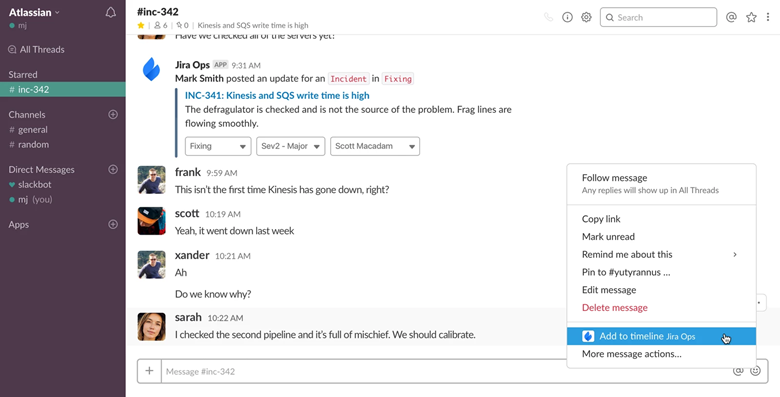Open the more options vertical dots menu
This screenshot has height=397, width=780.
[x=768, y=17]
